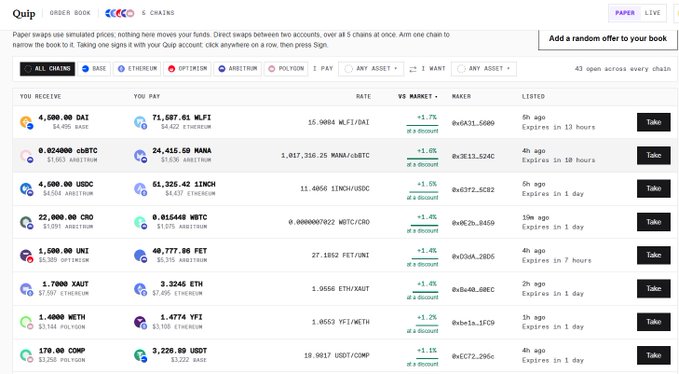The image size is (679, 374).
Task: Click 'Expires in 7 hours' text
Action: coord(556,261)
